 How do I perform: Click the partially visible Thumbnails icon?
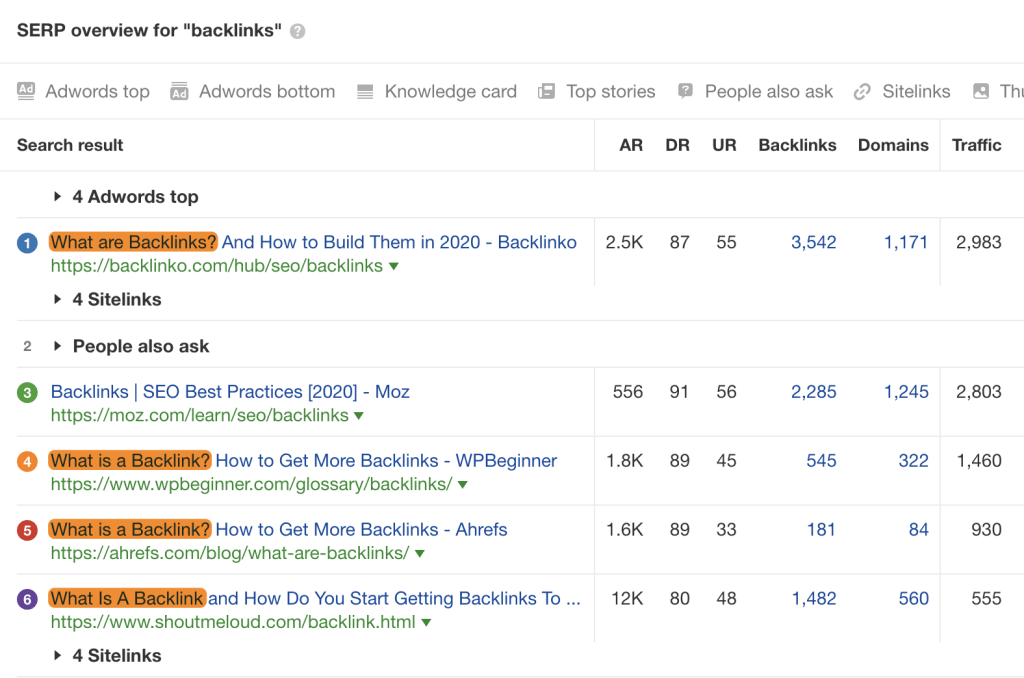point(983,91)
